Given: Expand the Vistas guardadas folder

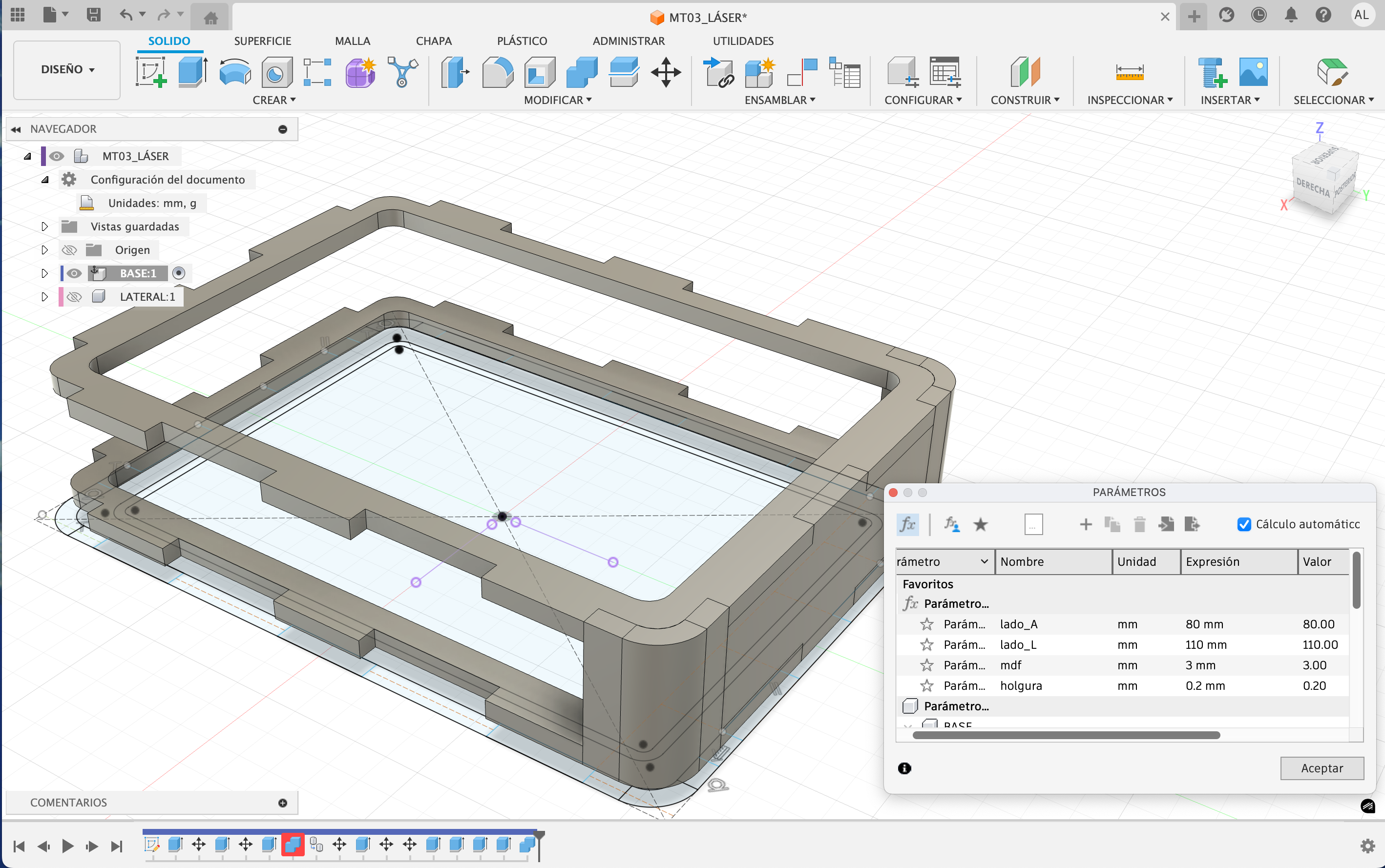Looking at the screenshot, I should [45, 227].
